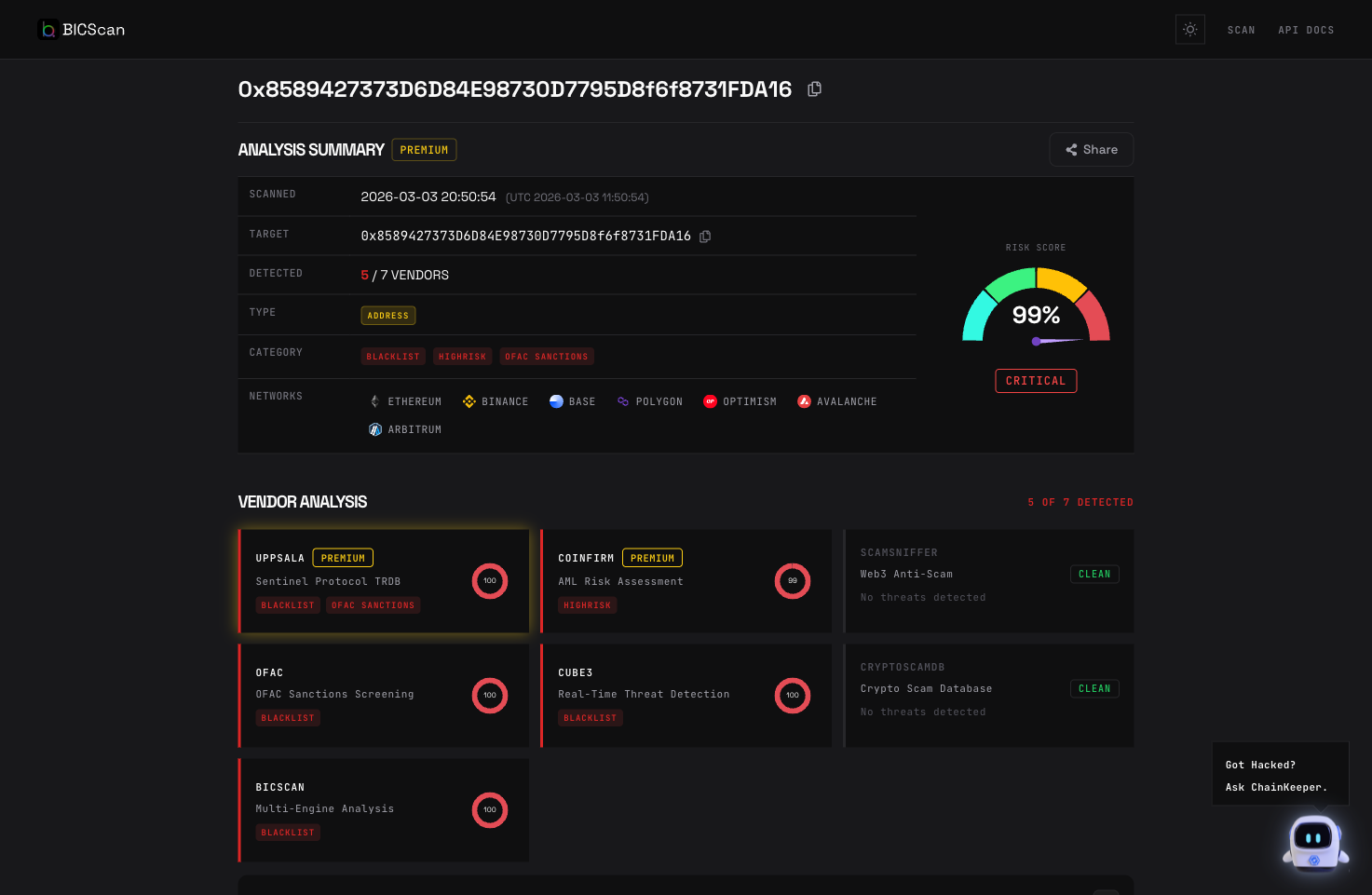Select the Ethereum network icon
The width and height of the screenshot is (1372, 895).
376,400
